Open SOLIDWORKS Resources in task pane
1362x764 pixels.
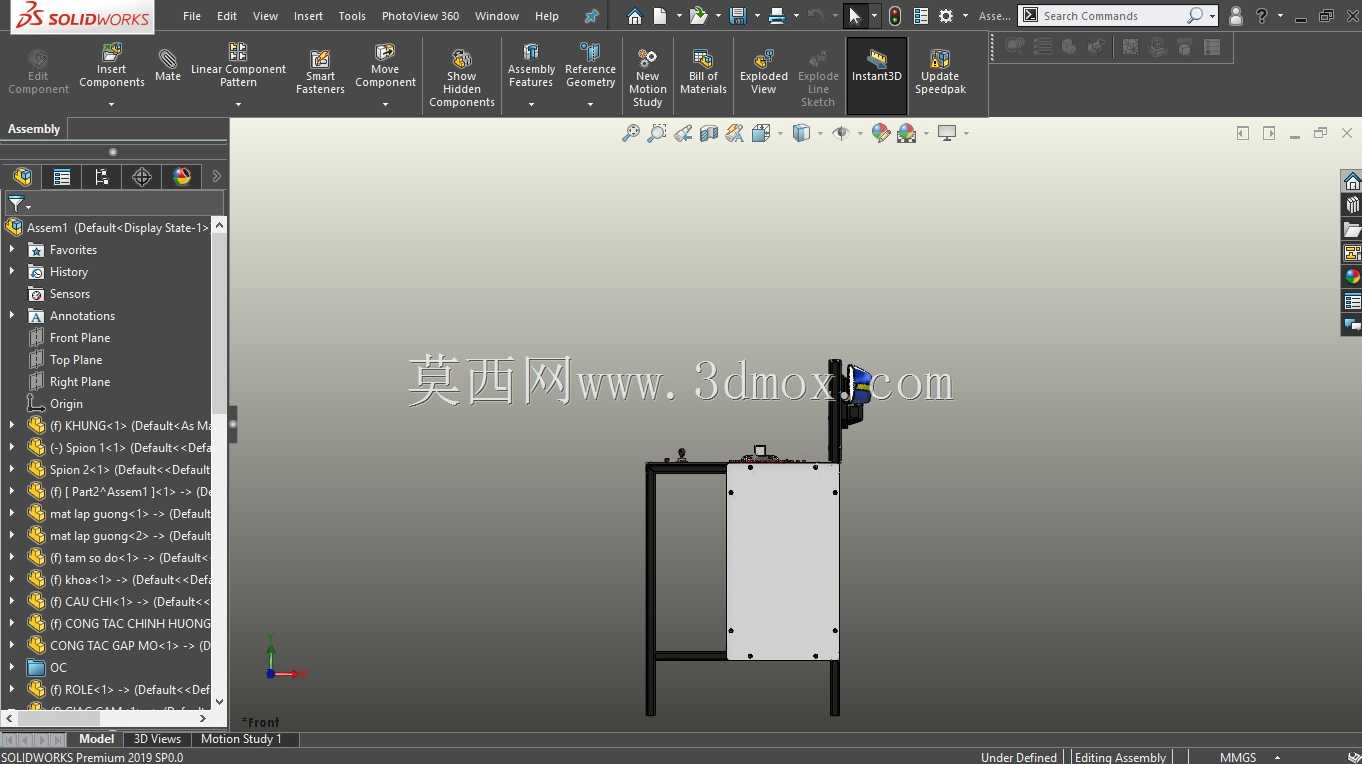point(1352,181)
